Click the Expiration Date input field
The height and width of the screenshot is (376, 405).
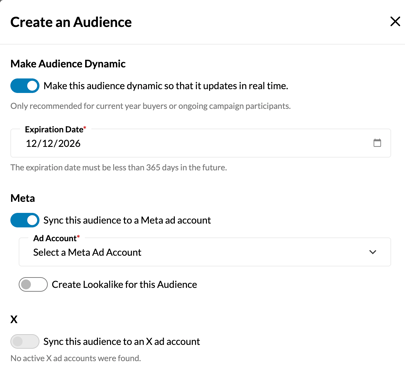click(x=201, y=143)
